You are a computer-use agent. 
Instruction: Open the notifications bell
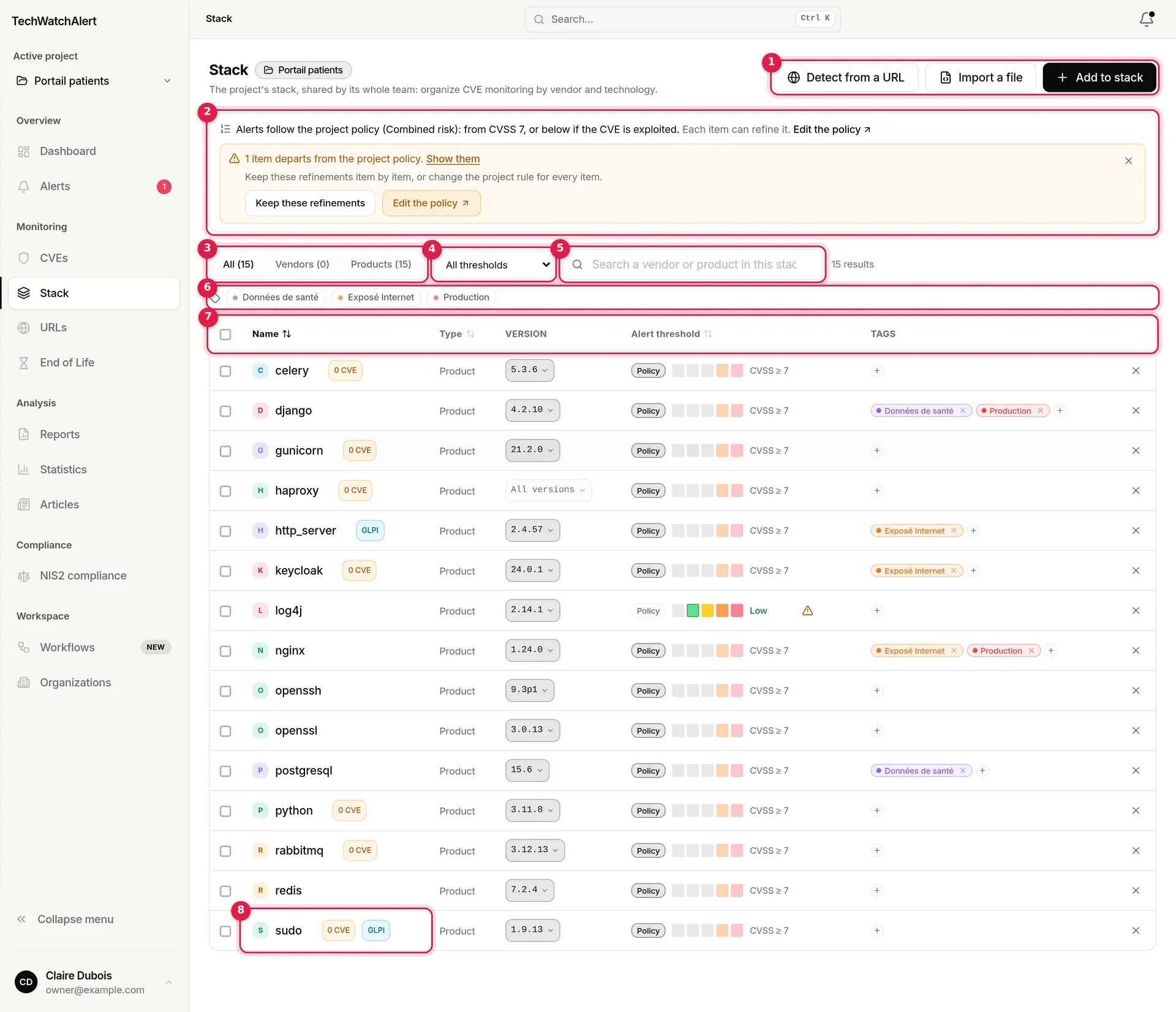tap(1147, 19)
